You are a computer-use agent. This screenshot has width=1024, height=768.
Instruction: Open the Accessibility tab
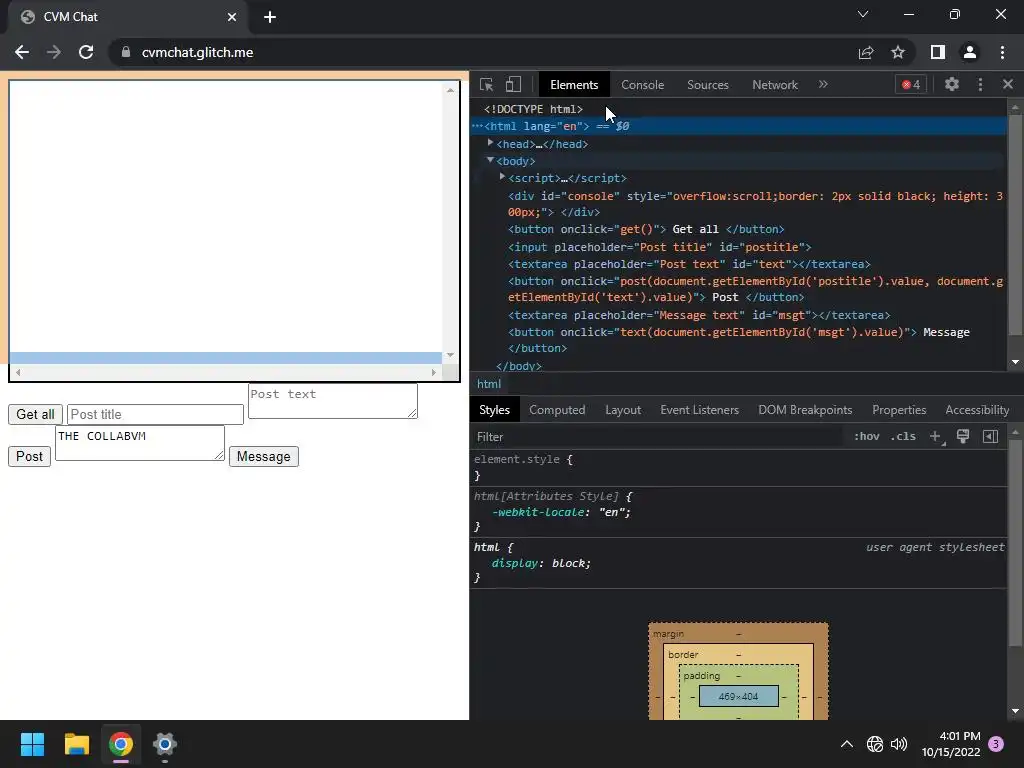point(976,410)
